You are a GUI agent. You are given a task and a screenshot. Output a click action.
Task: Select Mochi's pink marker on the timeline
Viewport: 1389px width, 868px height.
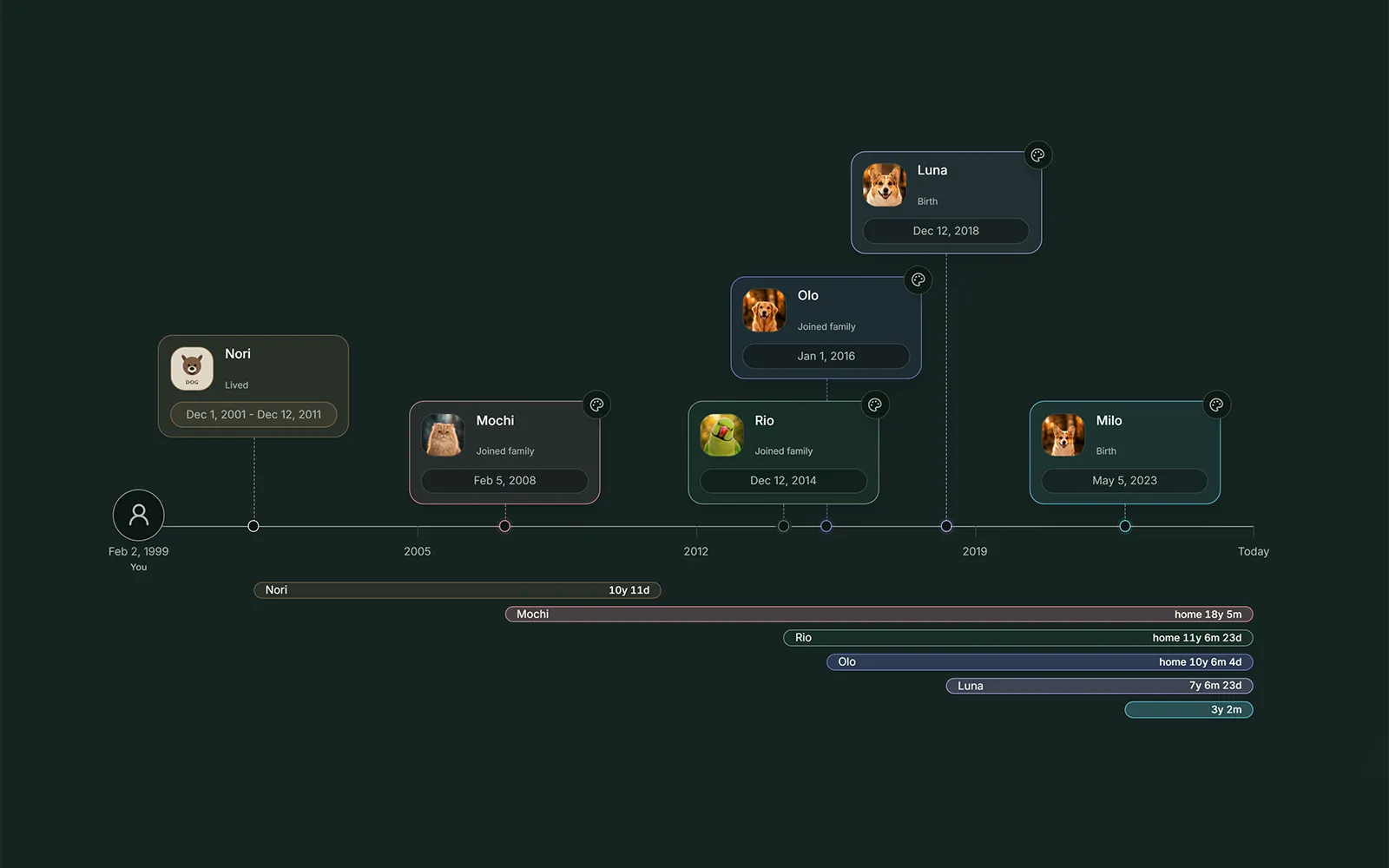(504, 526)
